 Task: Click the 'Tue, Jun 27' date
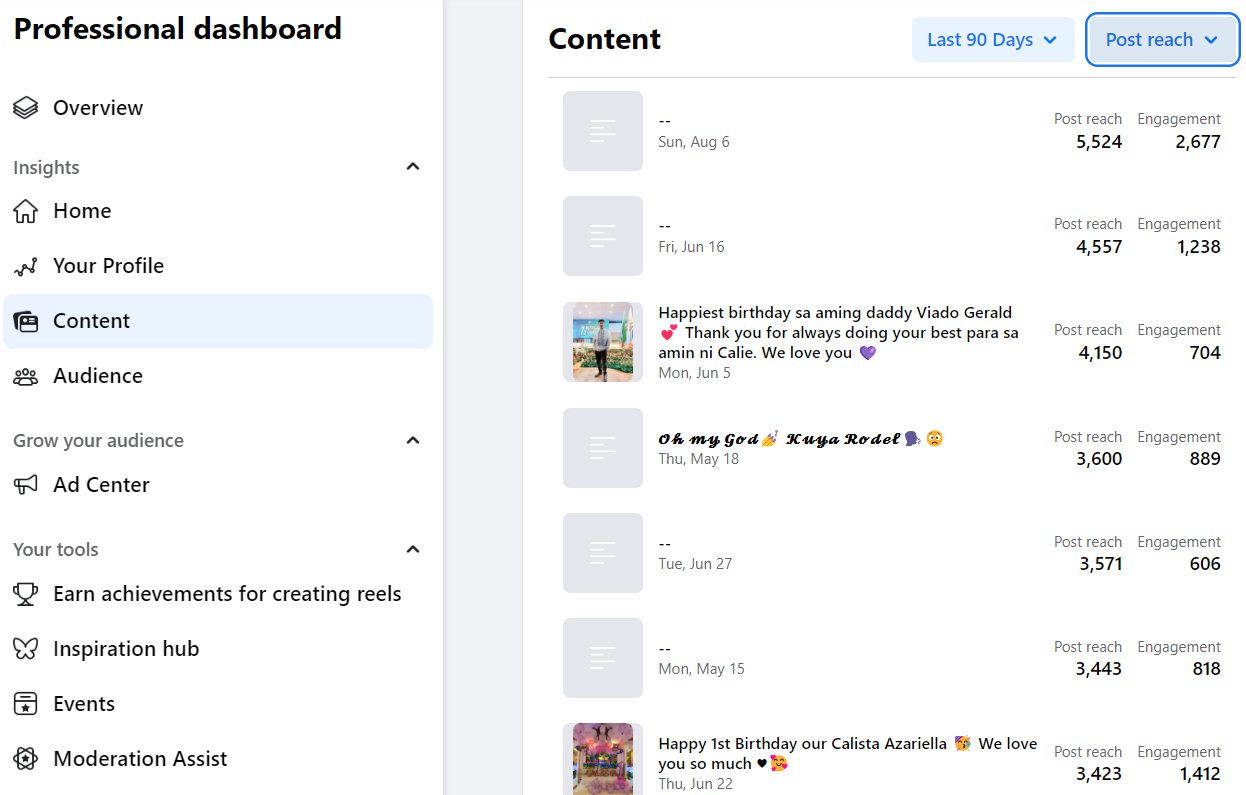(695, 564)
